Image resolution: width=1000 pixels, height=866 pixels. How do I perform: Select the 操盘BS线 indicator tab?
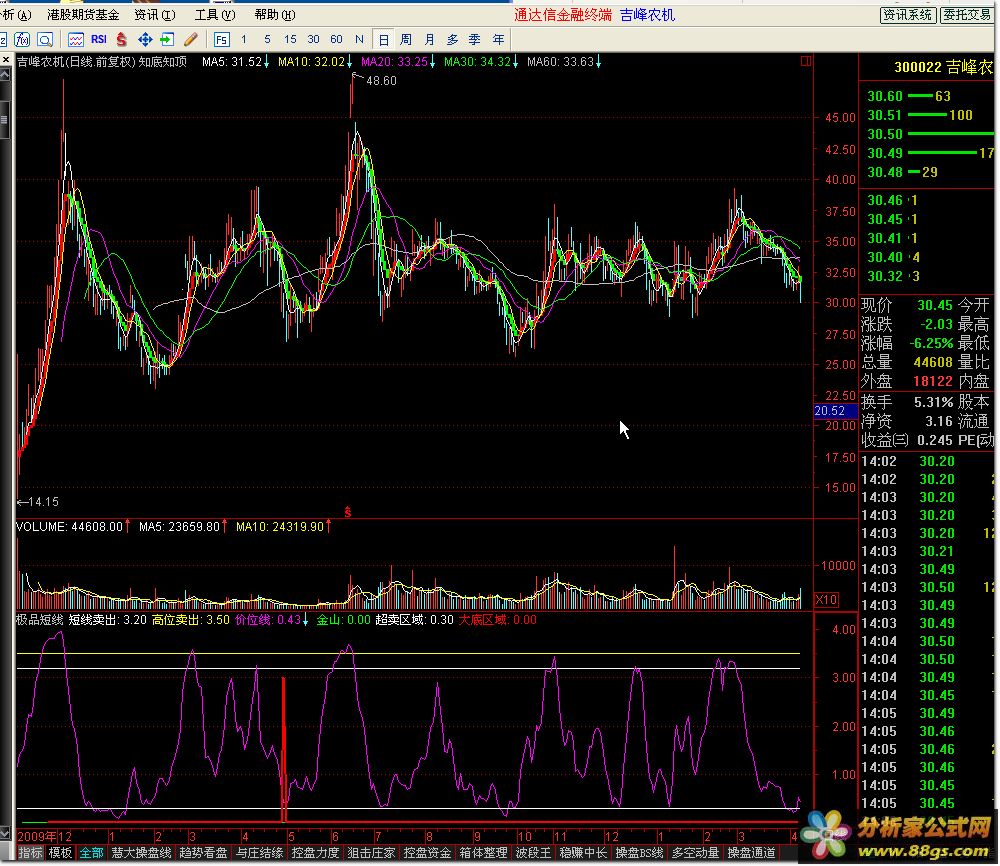[639, 853]
